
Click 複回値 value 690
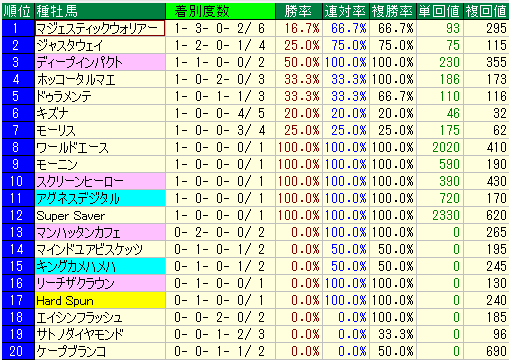coord(486,351)
